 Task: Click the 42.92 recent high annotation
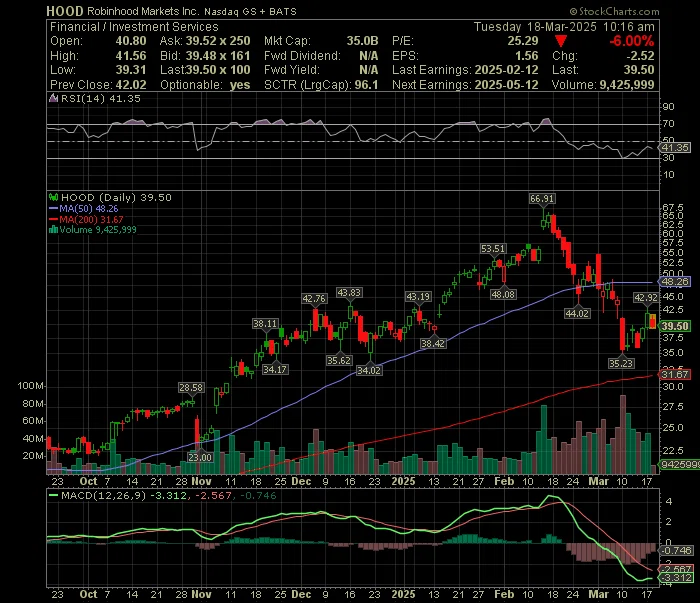tap(646, 297)
